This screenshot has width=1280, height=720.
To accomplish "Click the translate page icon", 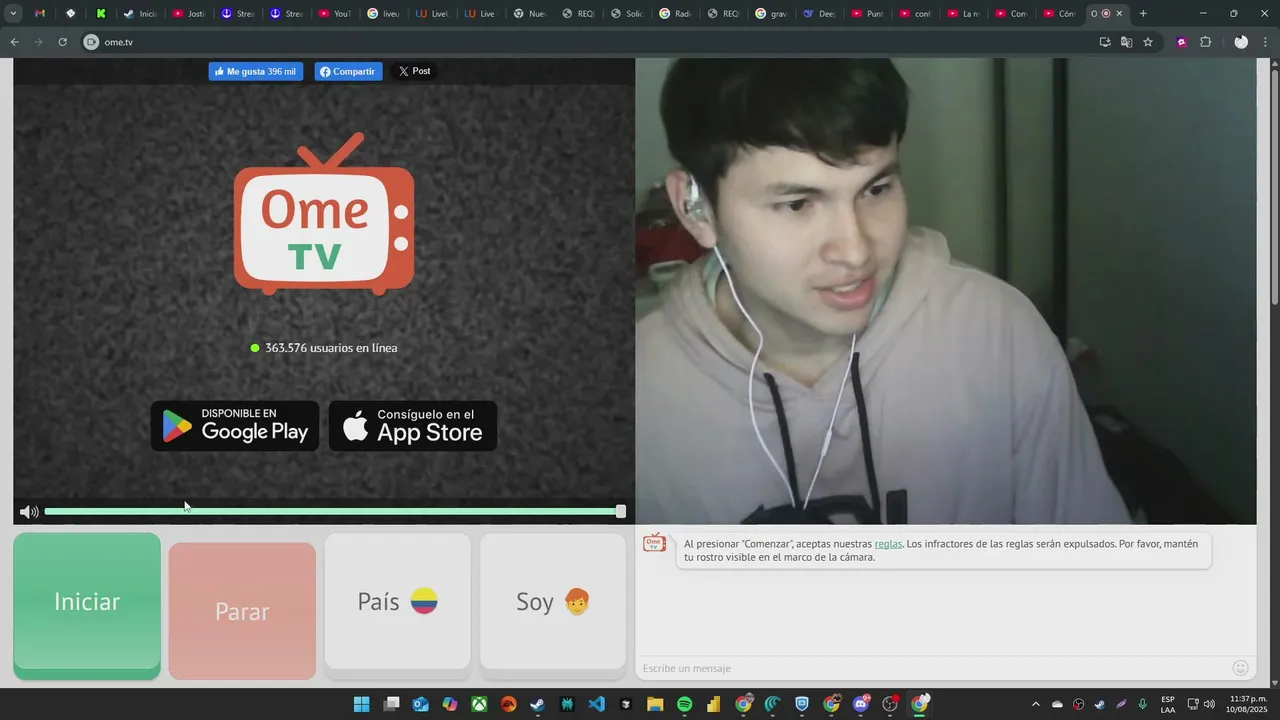I will tap(1126, 42).
